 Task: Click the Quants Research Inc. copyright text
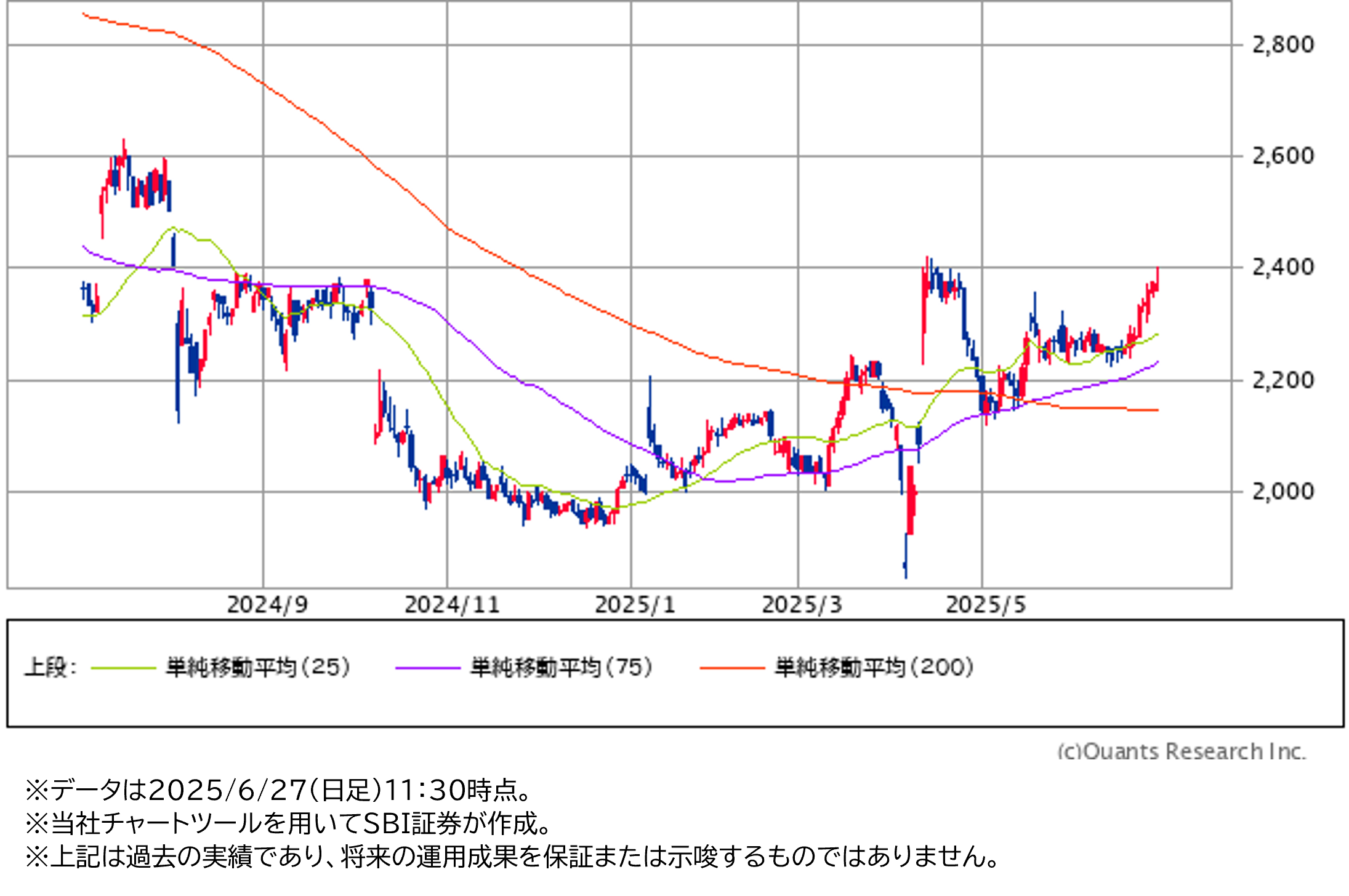[1181, 751]
